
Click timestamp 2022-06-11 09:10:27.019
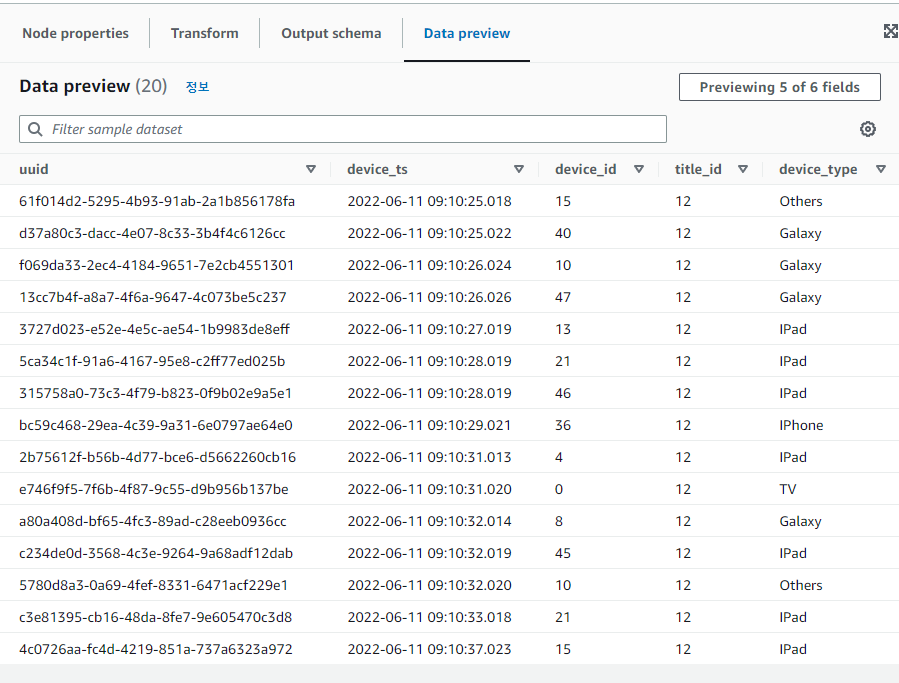[429, 329]
